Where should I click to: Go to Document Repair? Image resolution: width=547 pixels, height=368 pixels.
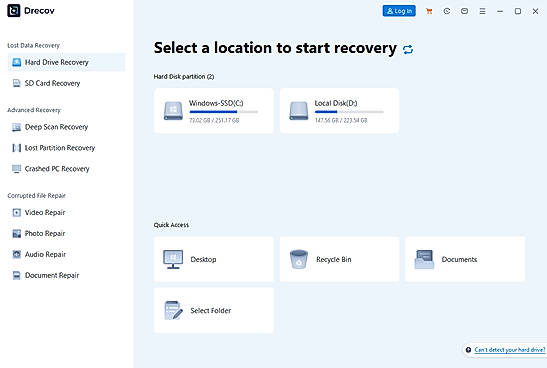66,275
